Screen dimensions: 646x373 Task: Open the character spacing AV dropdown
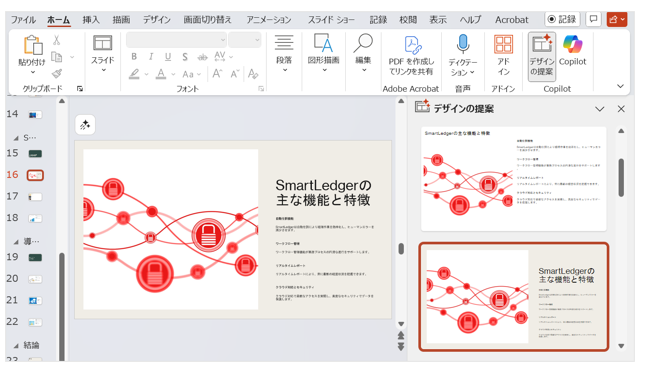pos(223,56)
